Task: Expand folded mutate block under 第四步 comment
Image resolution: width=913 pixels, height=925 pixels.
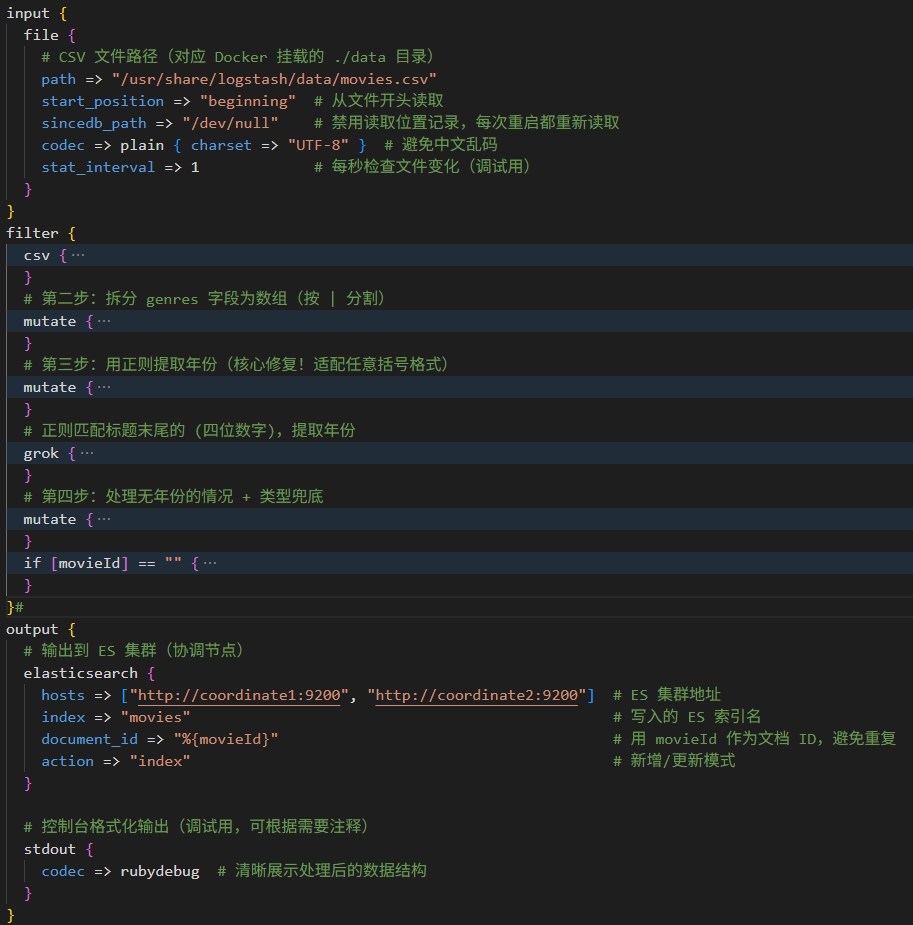Action: pos(104,520)
